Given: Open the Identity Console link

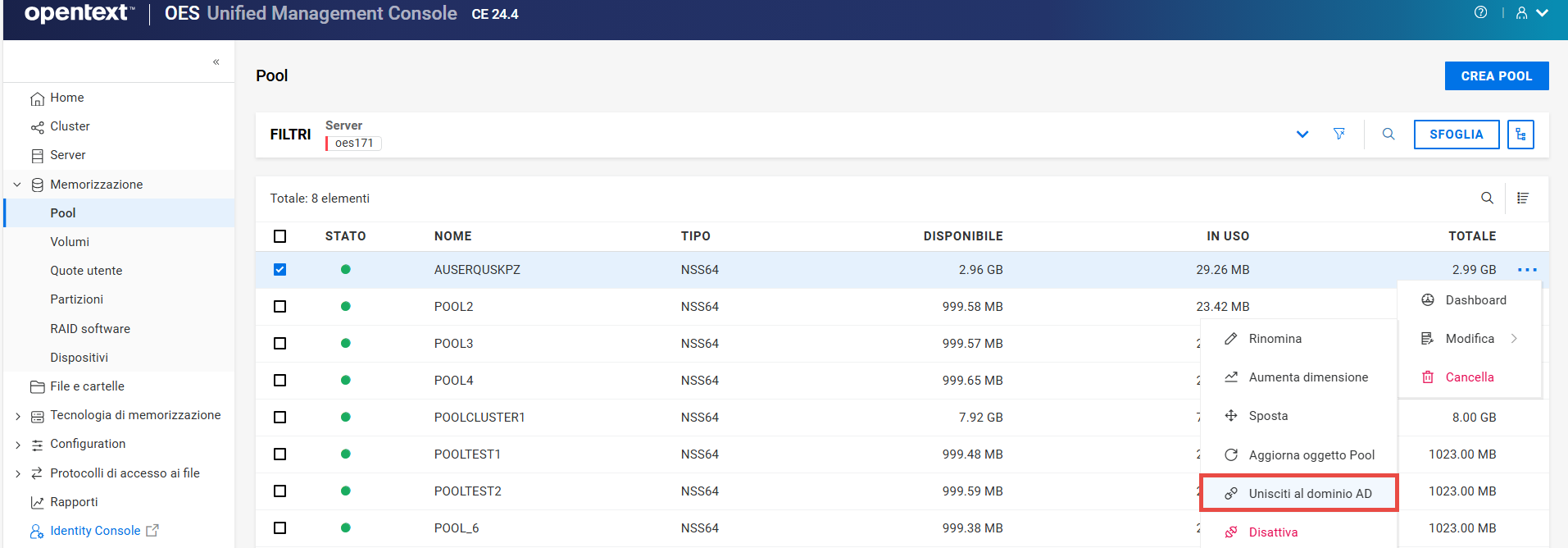Looking at the screenshot, I should click(95, 531).
